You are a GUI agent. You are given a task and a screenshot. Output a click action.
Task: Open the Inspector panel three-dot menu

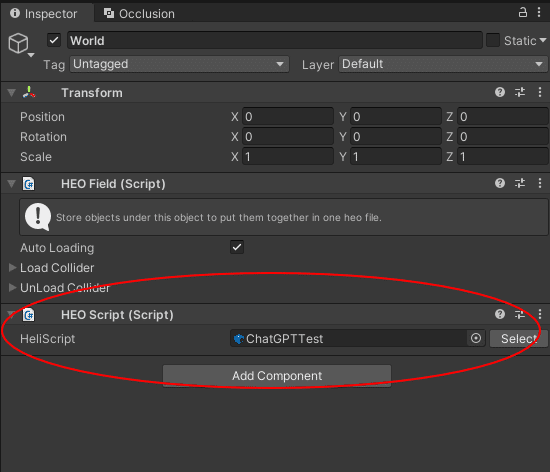coord(539,13)
